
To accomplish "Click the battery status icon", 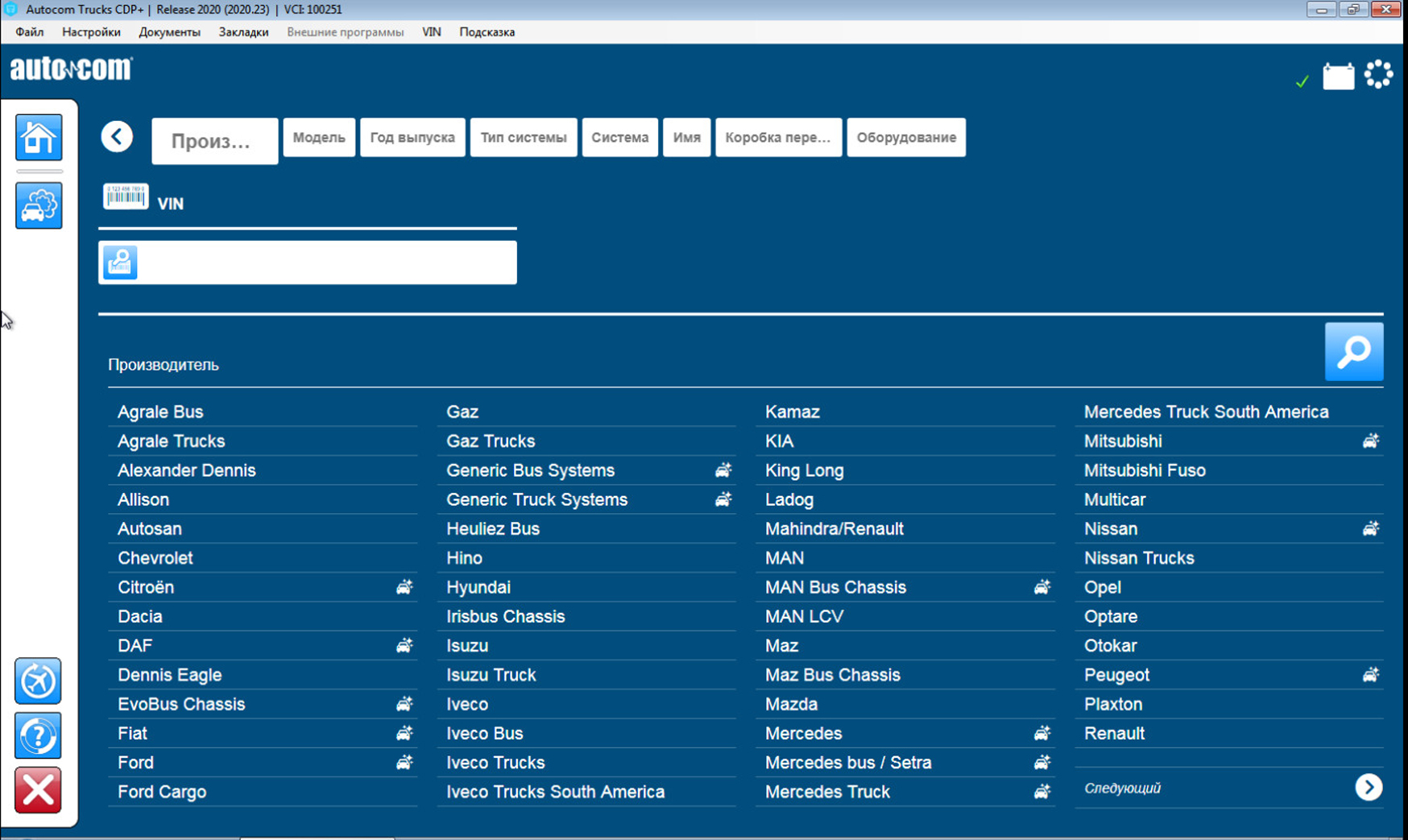I will (1338, 77).
